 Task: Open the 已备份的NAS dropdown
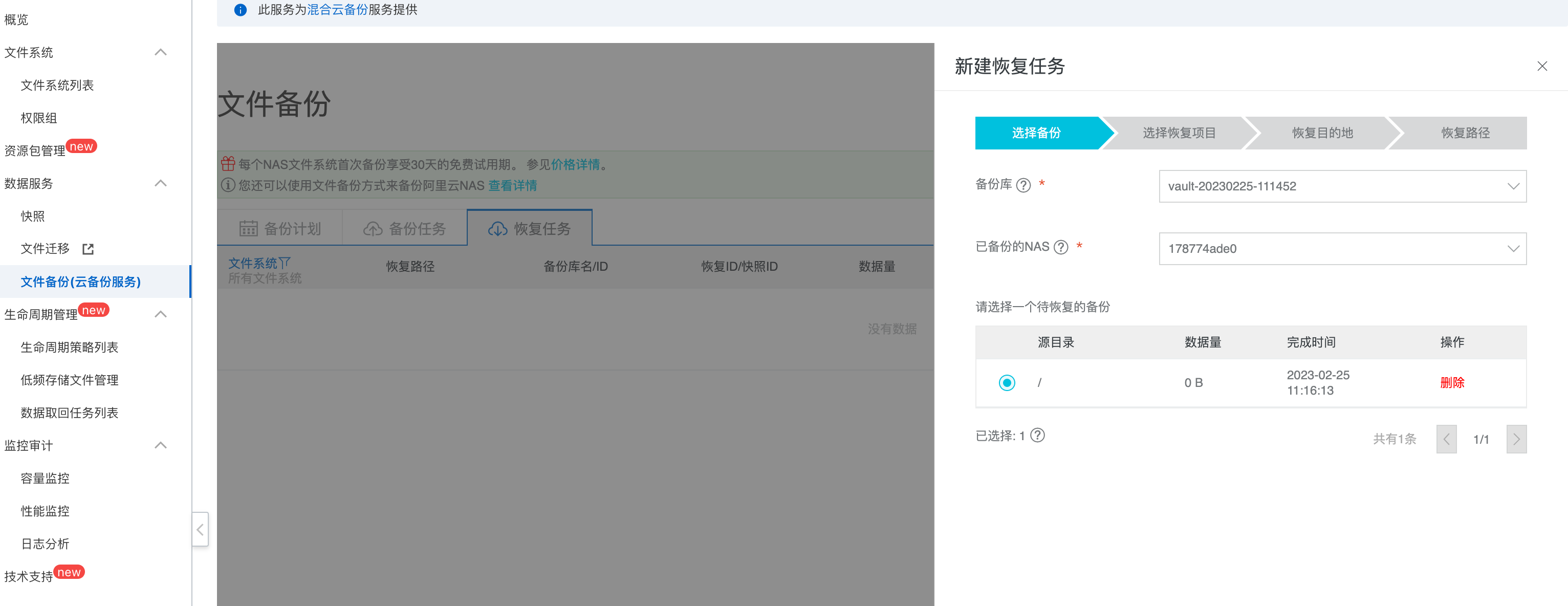click(1342, 248)
